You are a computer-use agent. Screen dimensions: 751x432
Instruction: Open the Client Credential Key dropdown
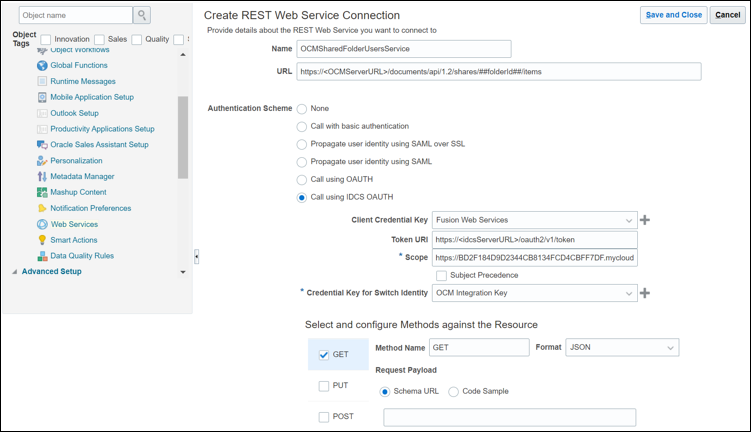point(628,220)
